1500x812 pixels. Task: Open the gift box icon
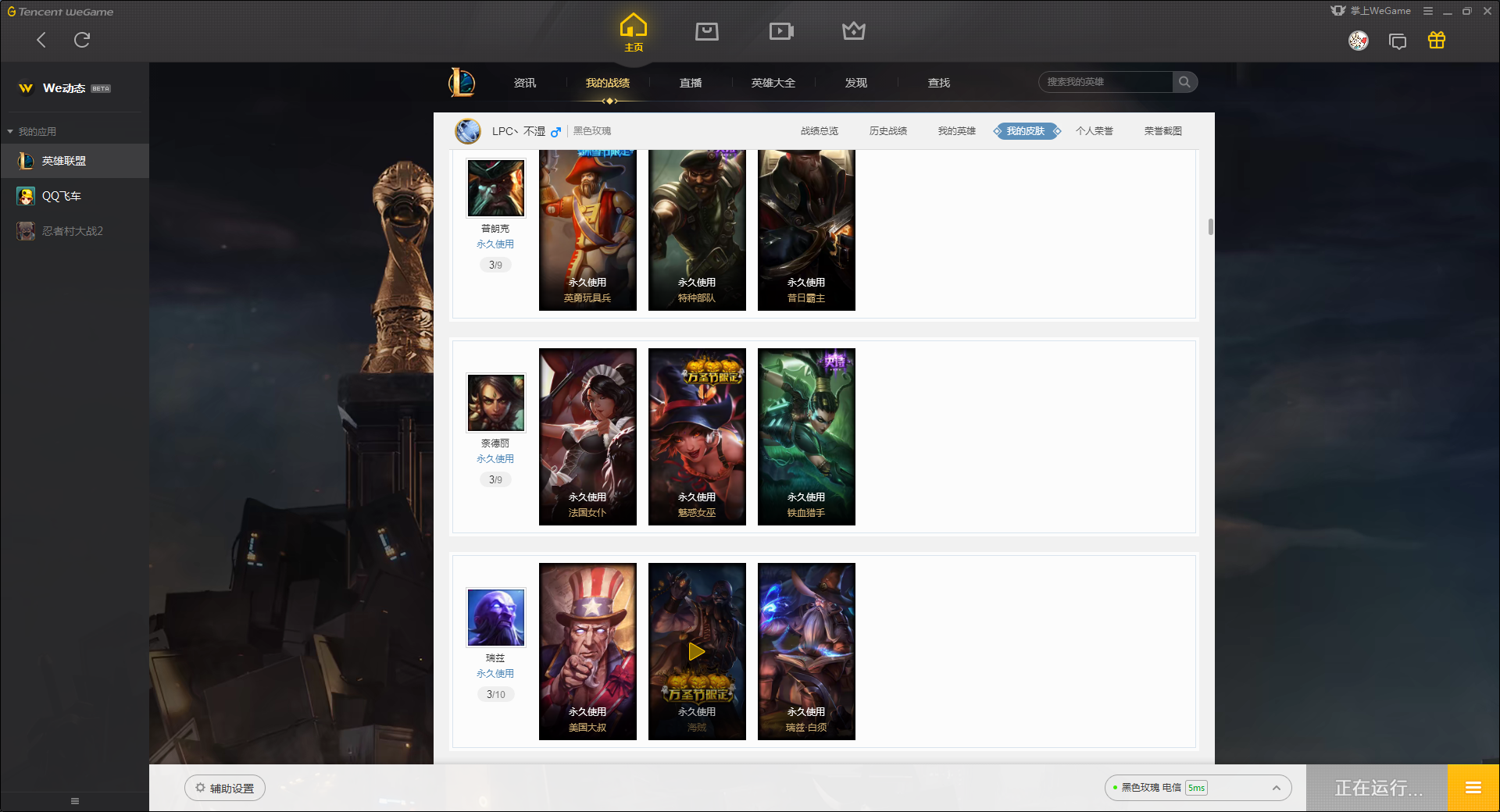[x=1437, y=40]
